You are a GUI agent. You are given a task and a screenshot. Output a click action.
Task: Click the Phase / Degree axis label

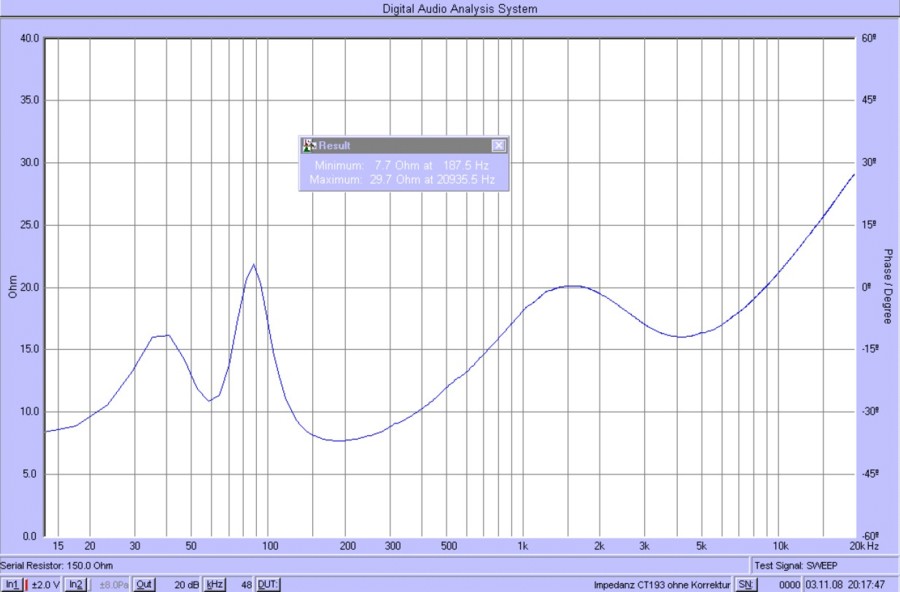[885, 287]
